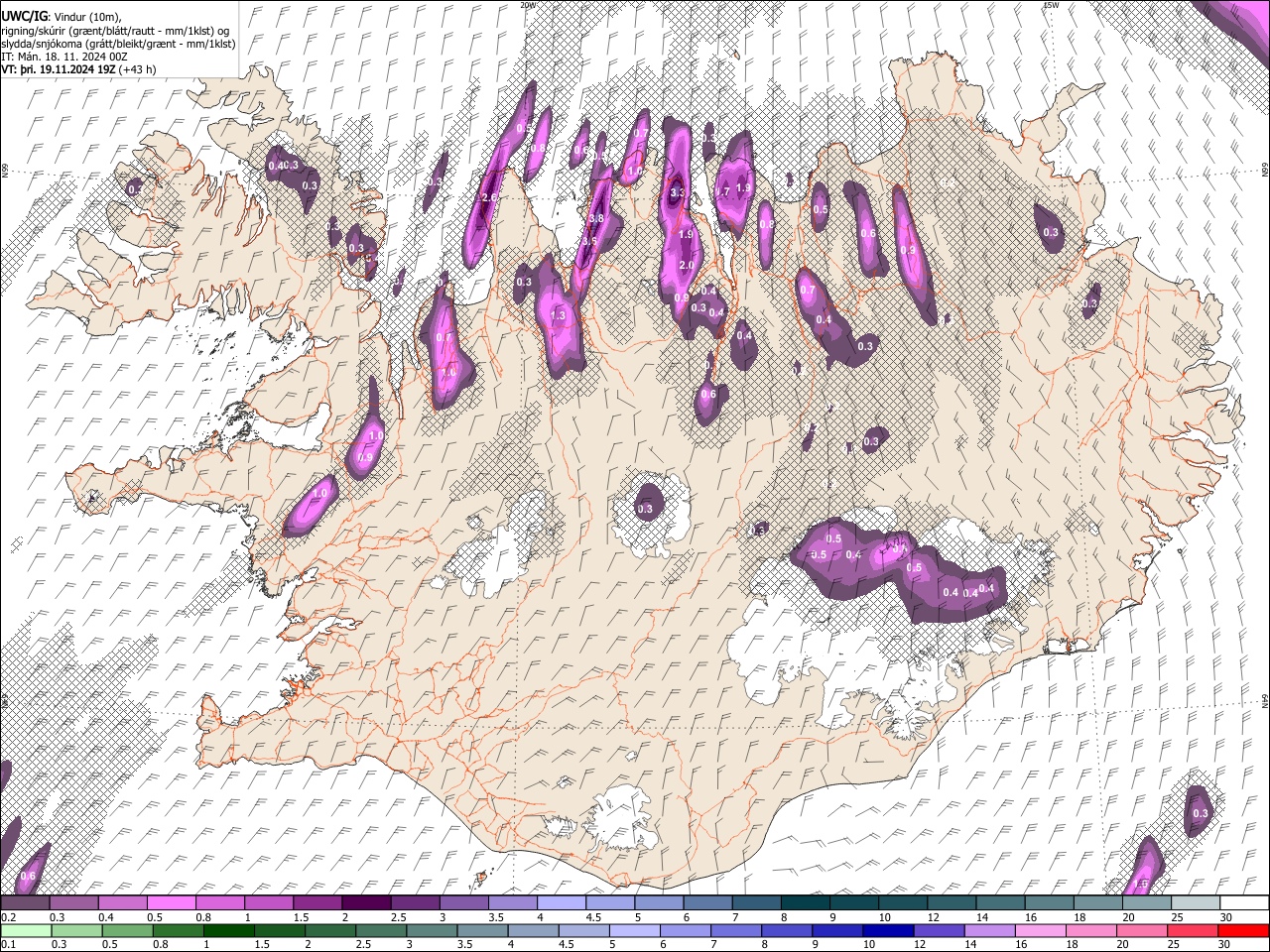Click the 20W longitude label
The image size is (1270, 952).
pyautogui.click(x=528, y=5)
